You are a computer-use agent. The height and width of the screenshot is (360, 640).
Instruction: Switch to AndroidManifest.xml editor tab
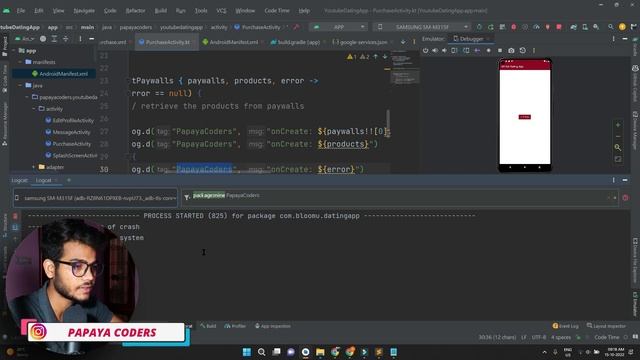233,42
